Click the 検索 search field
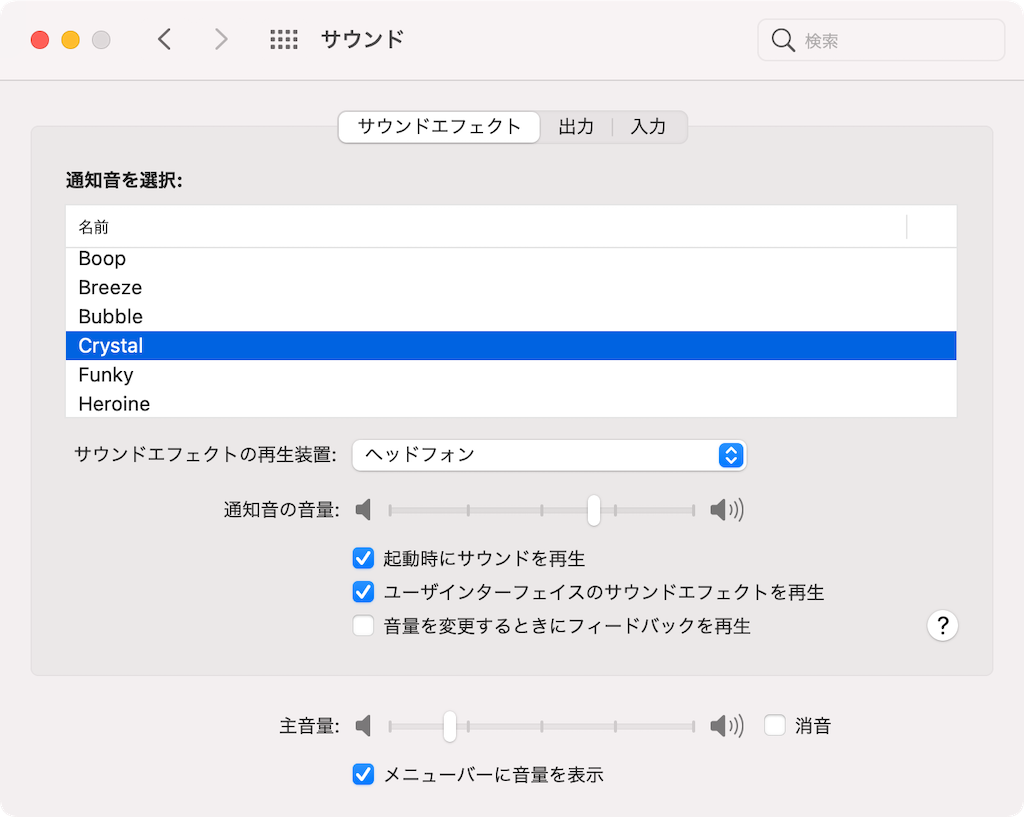 pyautogui.click(x=881, y=40)
